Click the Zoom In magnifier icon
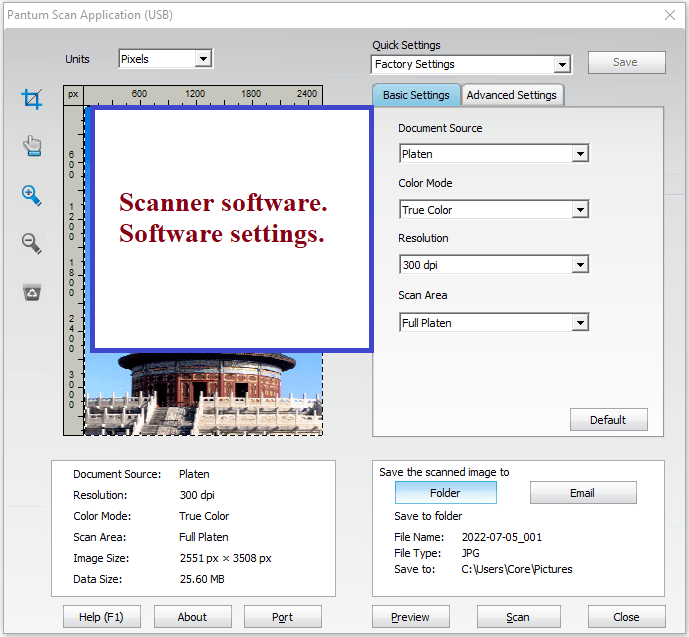Screen dimensions: 689x637 pyautogui.click(x=32, y=195)
